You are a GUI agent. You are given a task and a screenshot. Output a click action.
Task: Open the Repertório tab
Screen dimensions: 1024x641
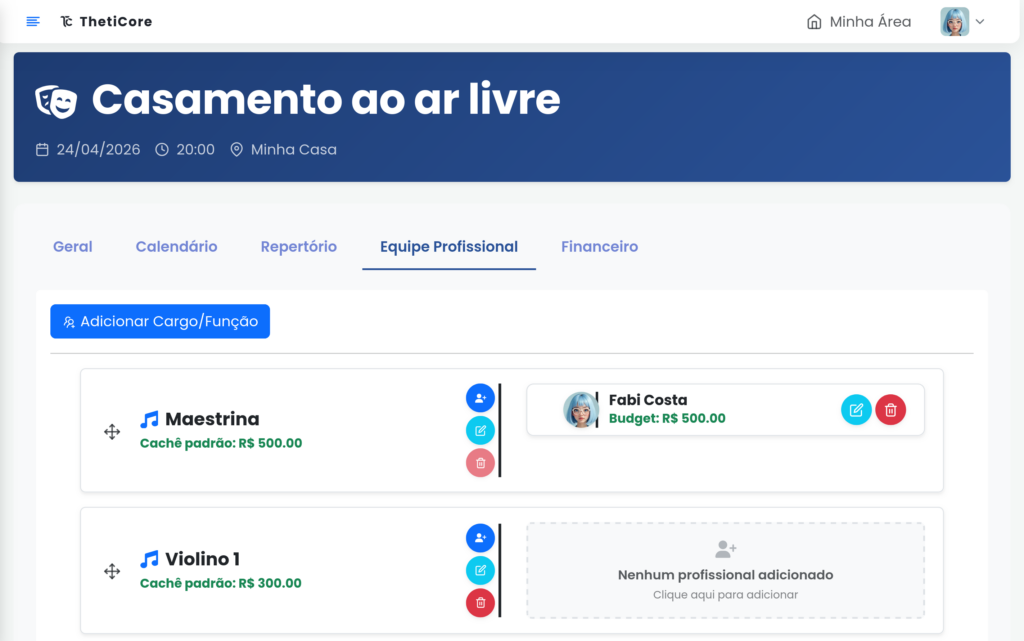298,247
